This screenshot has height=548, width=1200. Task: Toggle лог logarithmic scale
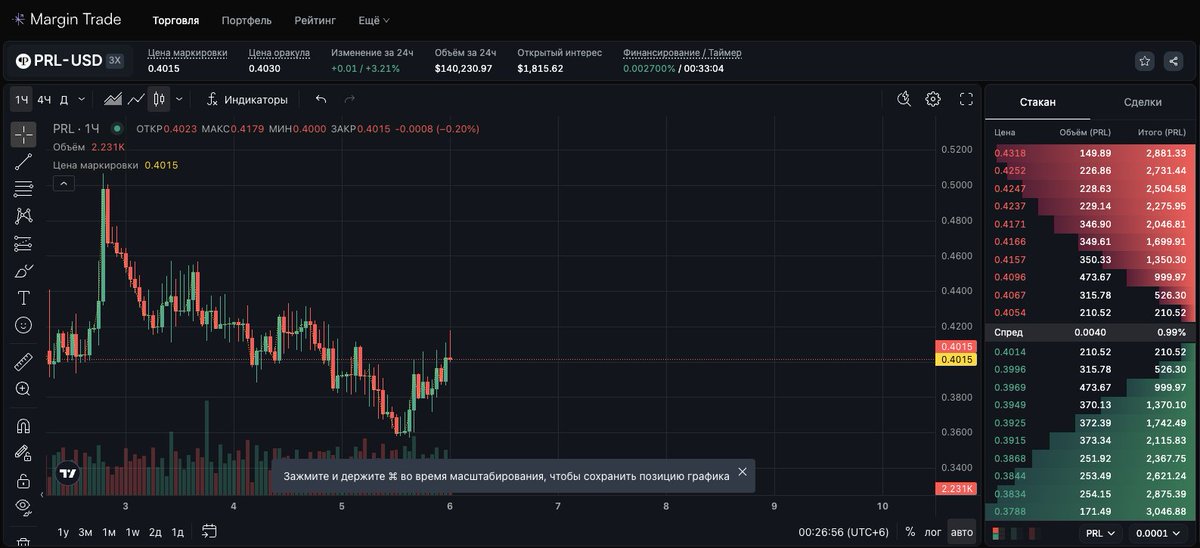[932, 532]
